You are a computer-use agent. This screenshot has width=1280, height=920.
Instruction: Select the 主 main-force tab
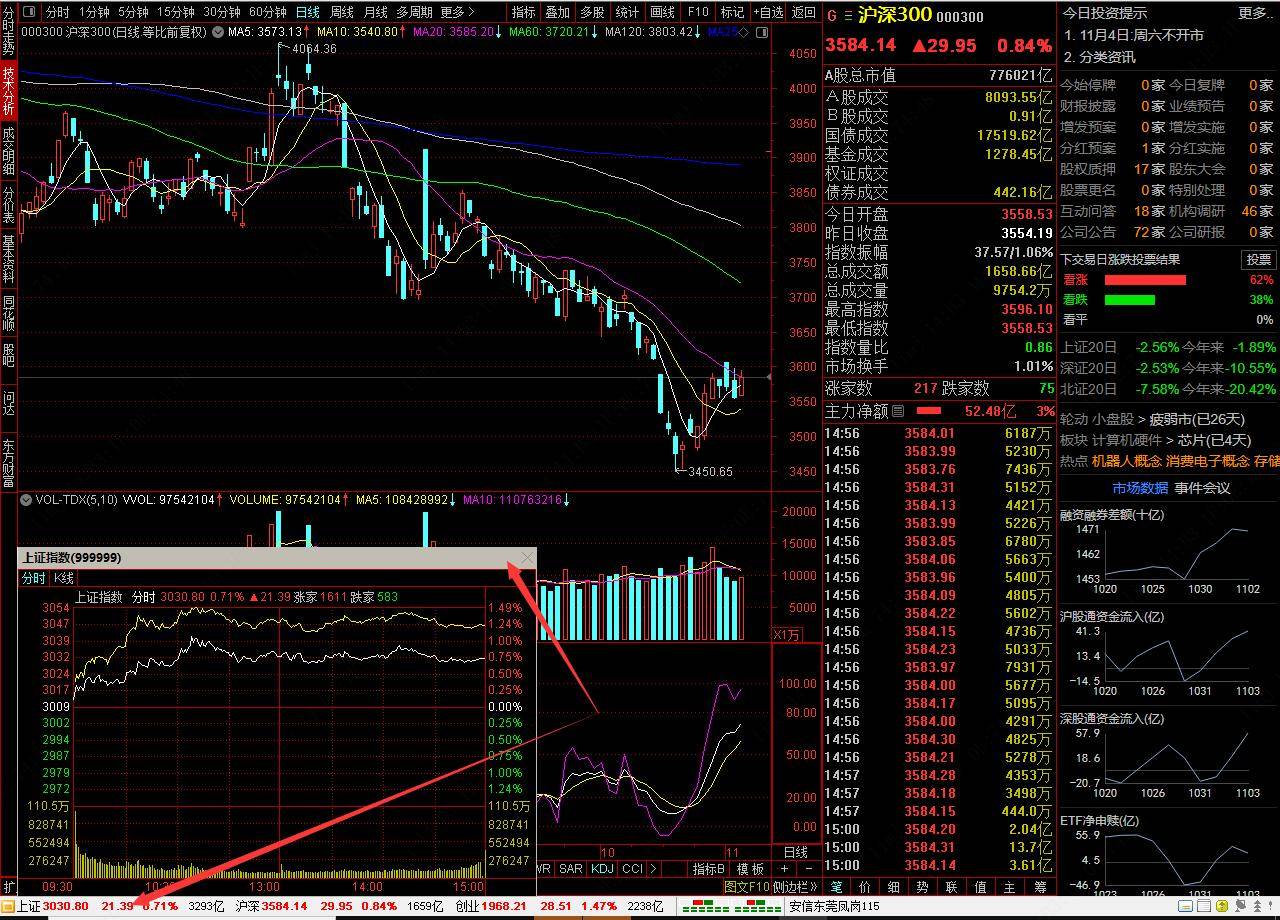click(1010, 886)
